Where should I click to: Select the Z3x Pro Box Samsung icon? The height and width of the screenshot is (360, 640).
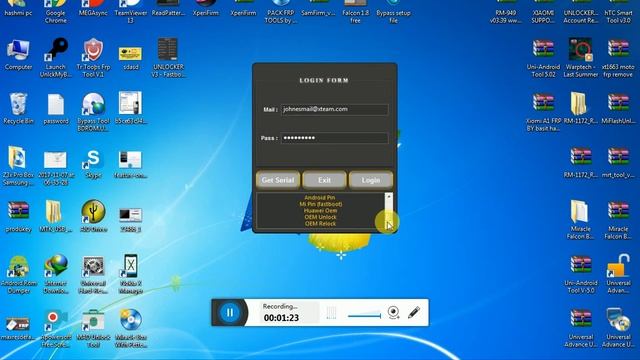tap(18, 166)
